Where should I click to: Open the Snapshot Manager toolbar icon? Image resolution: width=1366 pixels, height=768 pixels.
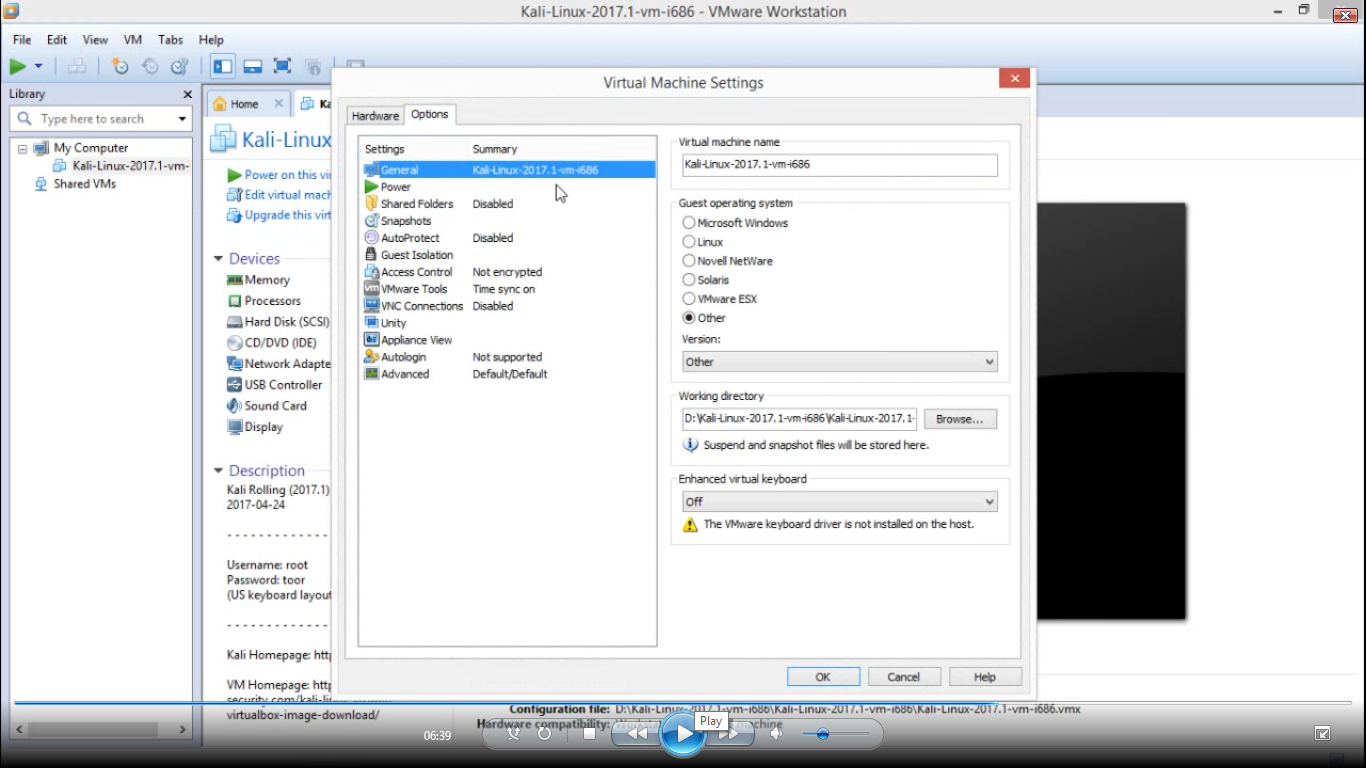[x=178, y=66]
